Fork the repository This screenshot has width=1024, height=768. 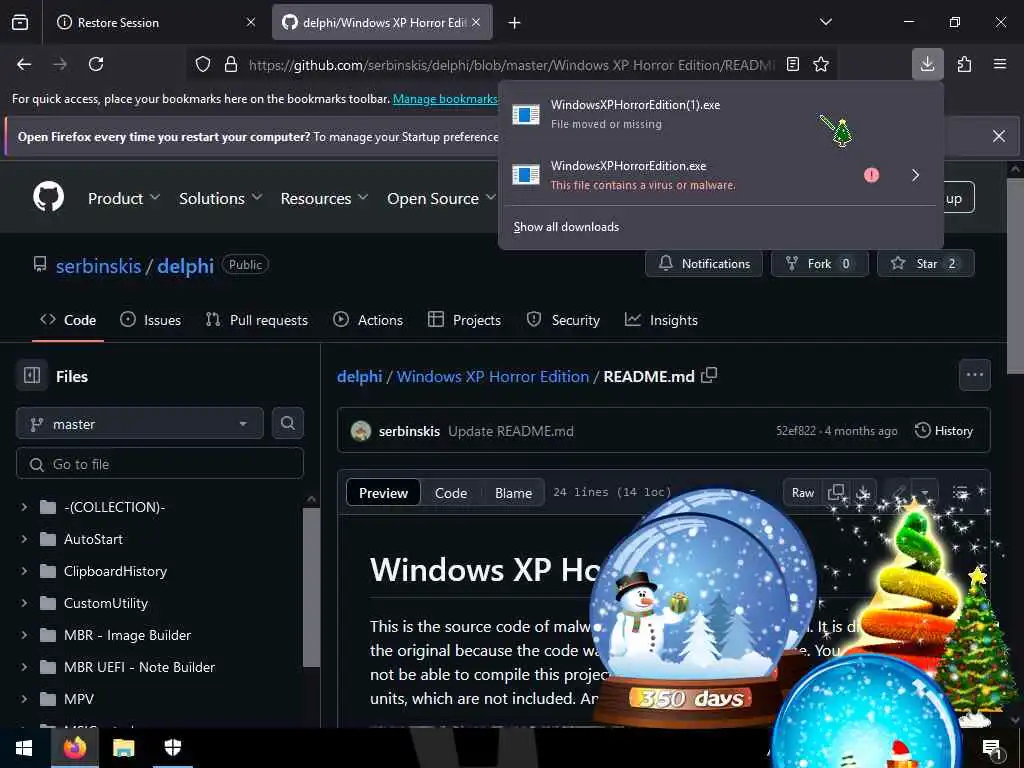(x=820, y=264)
